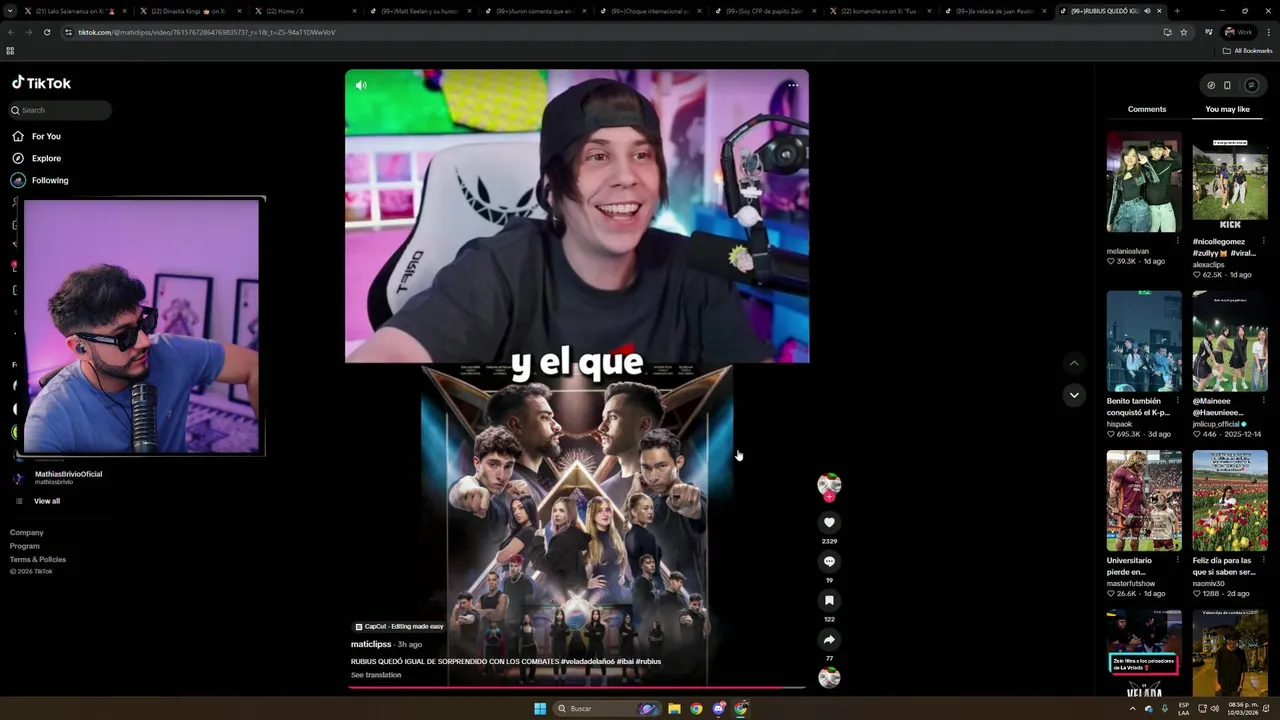Click the Buscar taskbar search box
Image resolution: width=1280 pixels, height=720 pixels.
click(x=608, y=708)
